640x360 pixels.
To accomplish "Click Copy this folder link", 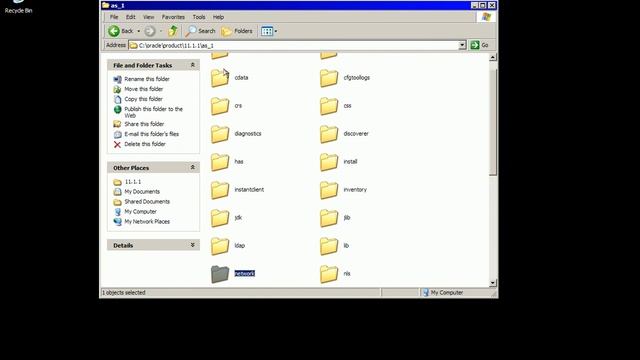I will tap(143, 99).
